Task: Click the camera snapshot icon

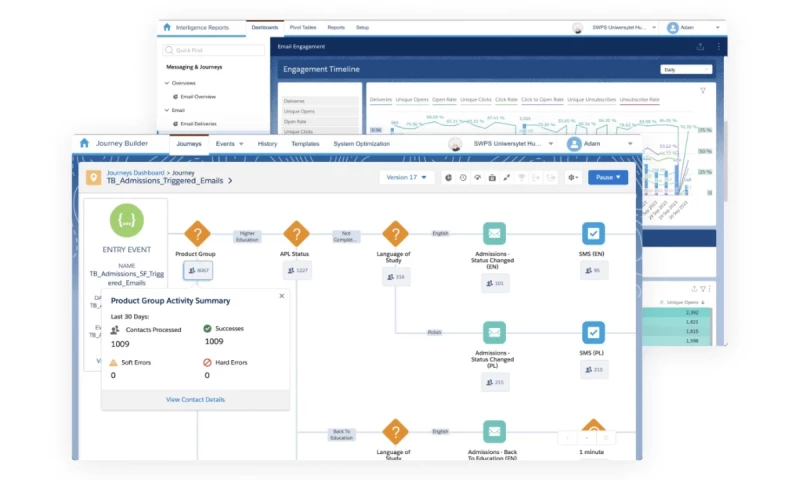Action: 492,178
